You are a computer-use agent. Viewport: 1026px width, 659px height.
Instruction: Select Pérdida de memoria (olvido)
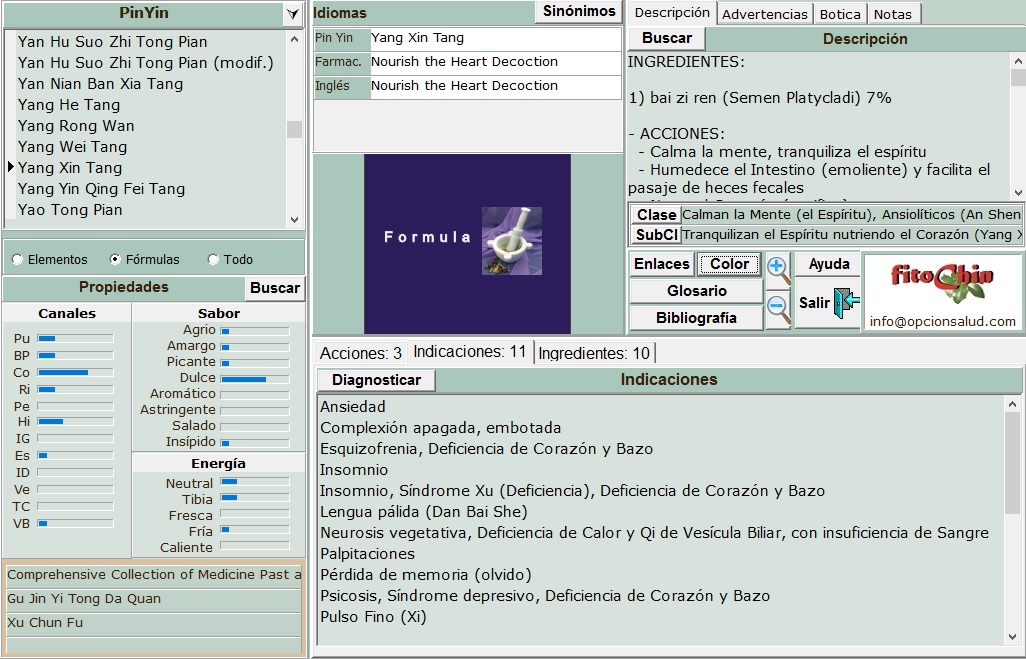426,575
